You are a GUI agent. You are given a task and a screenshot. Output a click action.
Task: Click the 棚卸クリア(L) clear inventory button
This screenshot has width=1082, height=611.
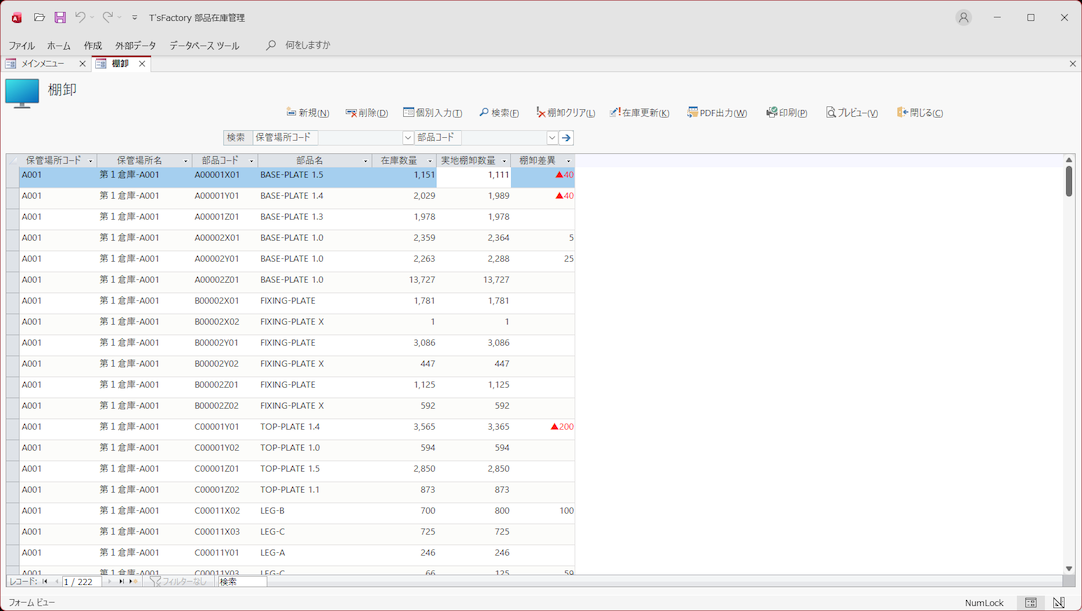[x=565, y=113]
